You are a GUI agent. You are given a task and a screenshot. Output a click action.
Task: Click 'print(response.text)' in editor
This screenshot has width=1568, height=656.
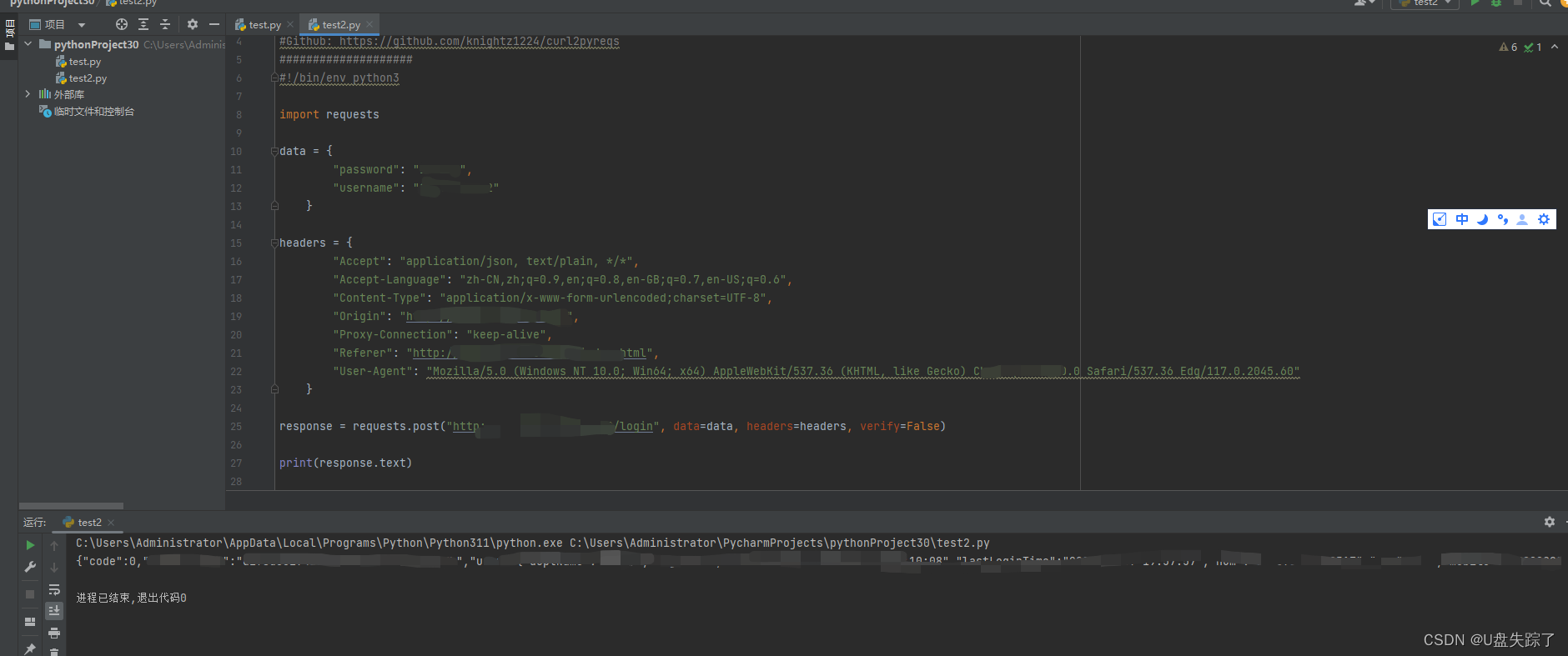pyautogui.click(x=346, y=463)
